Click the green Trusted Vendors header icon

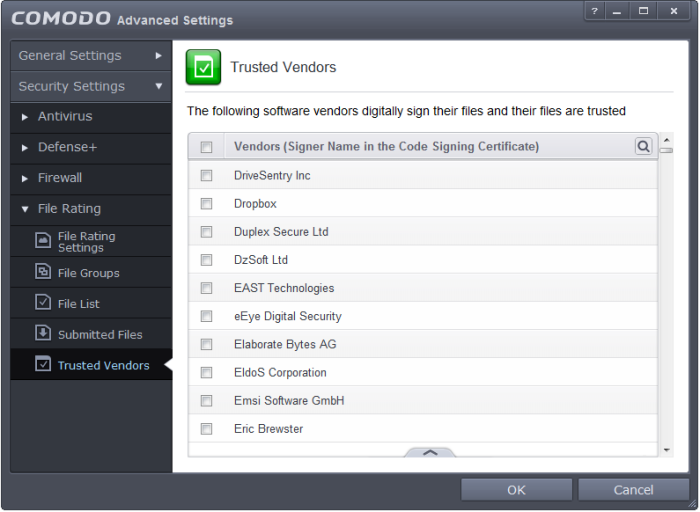(203, 67)
